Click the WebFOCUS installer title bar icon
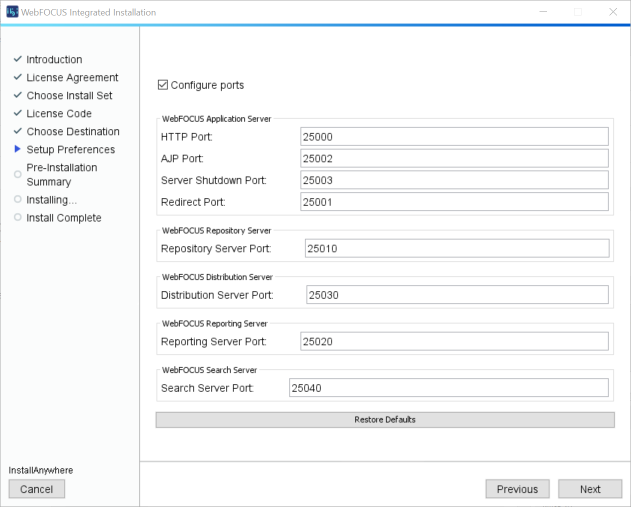 [12, 11]
